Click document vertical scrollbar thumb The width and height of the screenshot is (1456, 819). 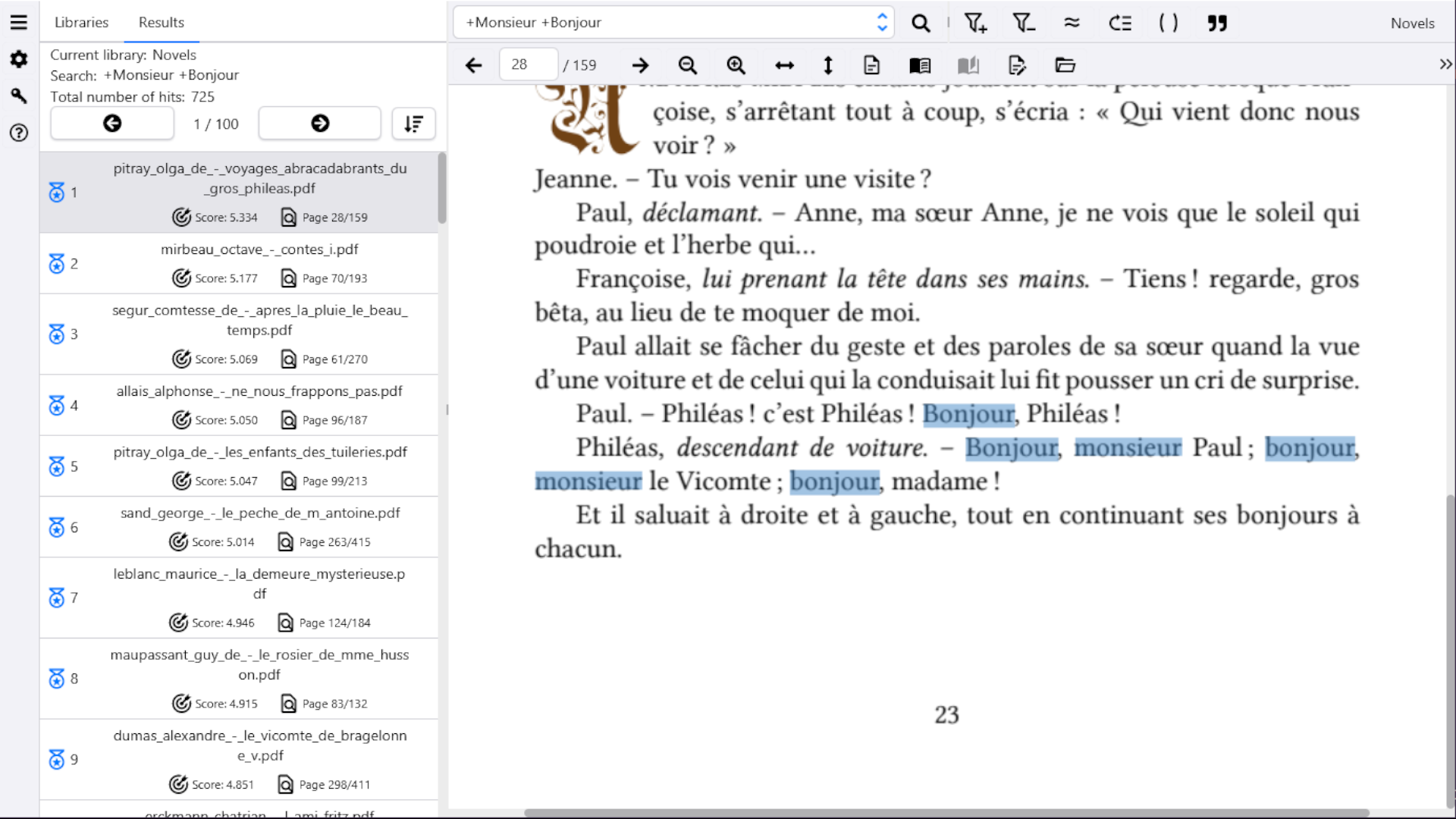[1450, 652]
